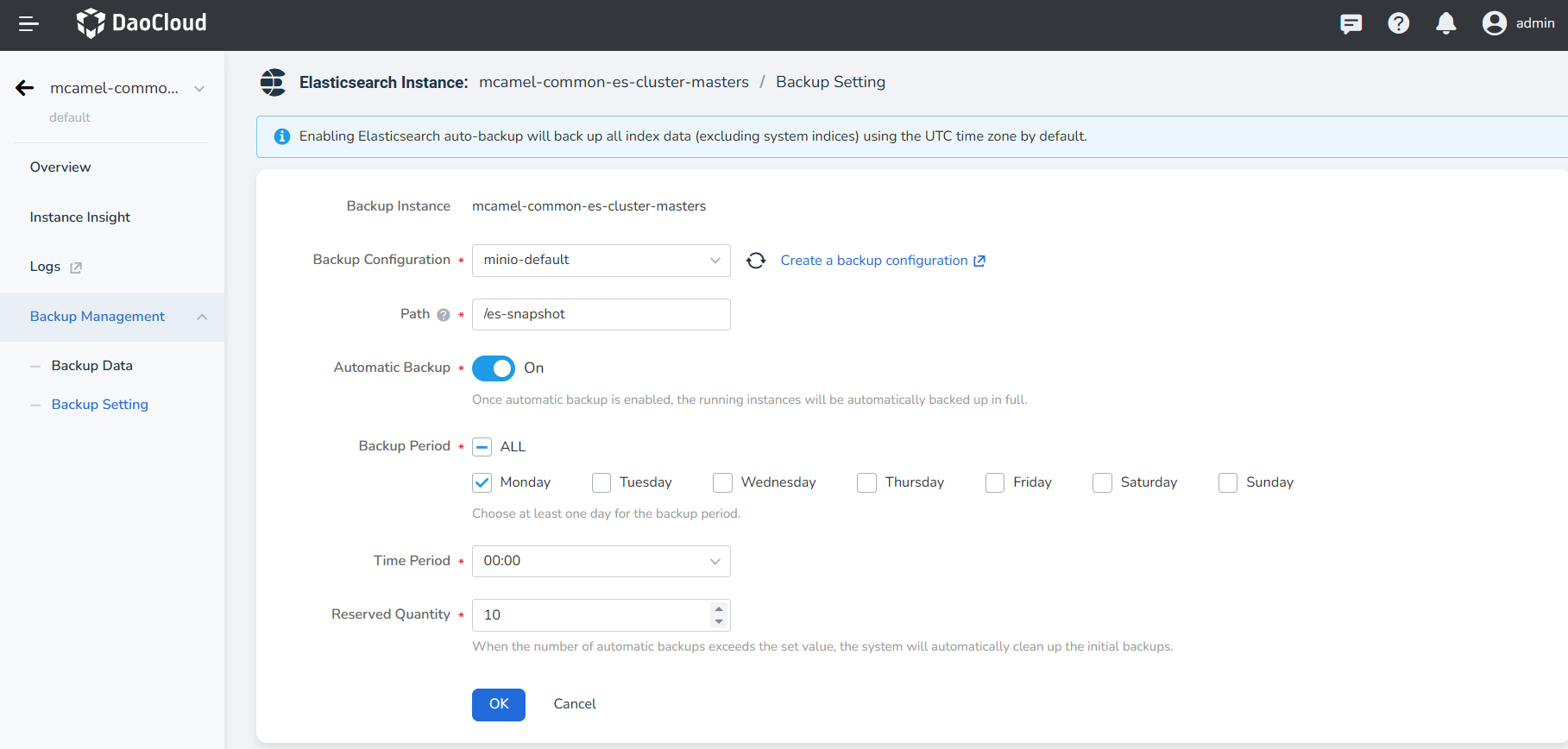1568x749 pixels.
Task: Open Backup Data in the sidebar
Action: (x=91, y=366)
